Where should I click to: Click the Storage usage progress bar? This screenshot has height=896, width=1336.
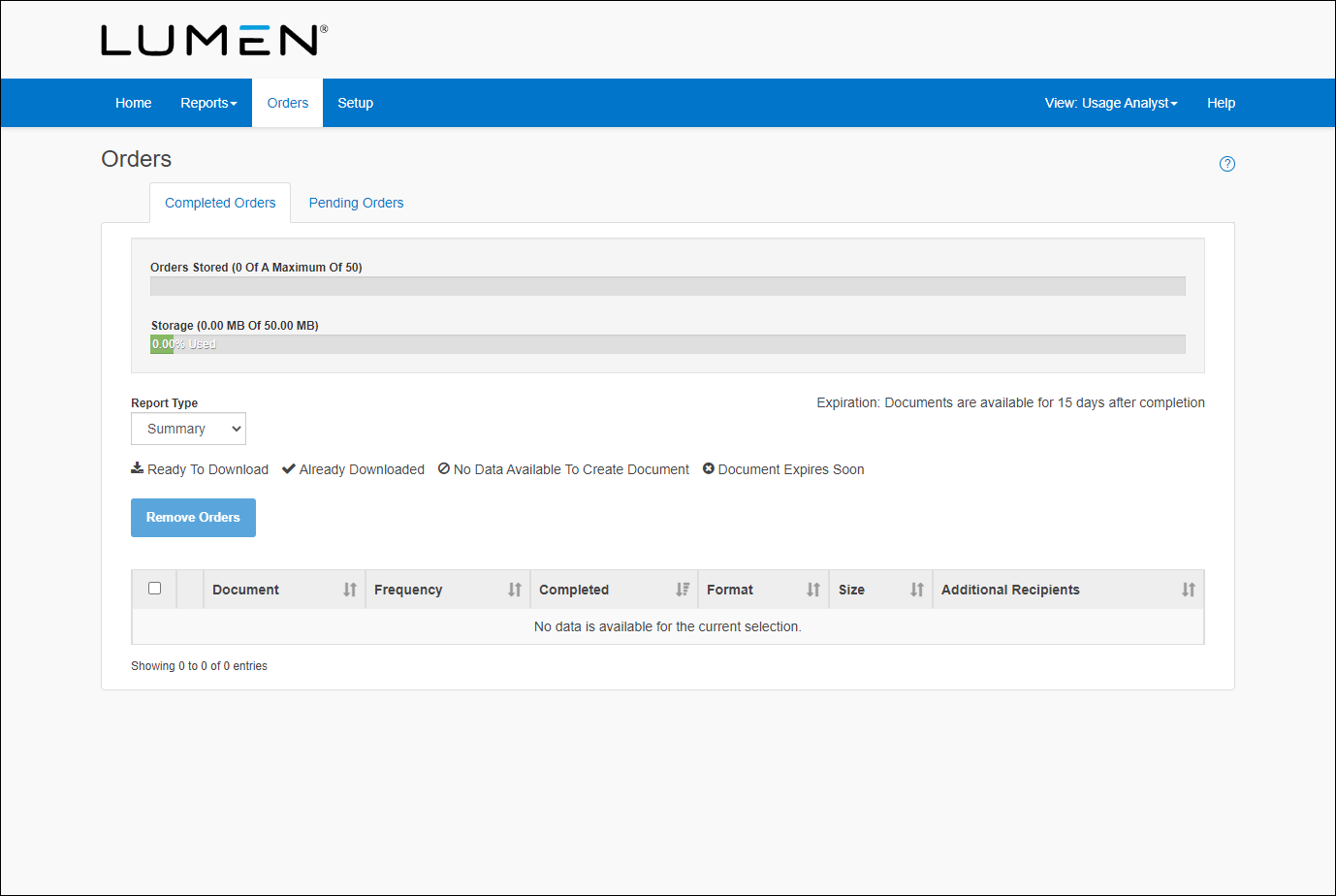pos(667,344)
